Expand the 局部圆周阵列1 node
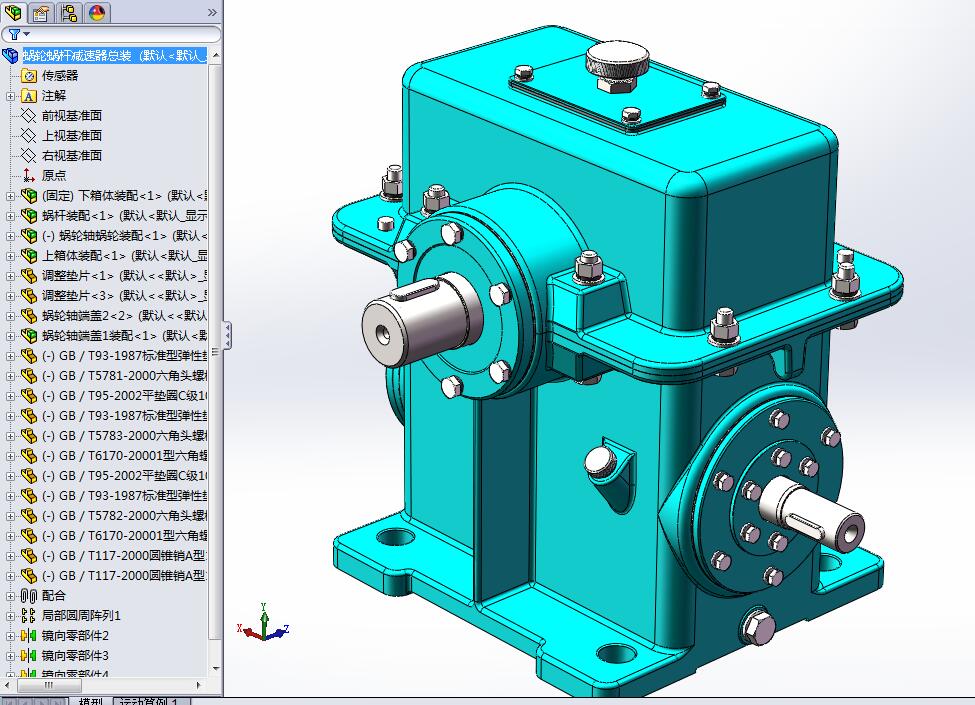 (10, 616)
